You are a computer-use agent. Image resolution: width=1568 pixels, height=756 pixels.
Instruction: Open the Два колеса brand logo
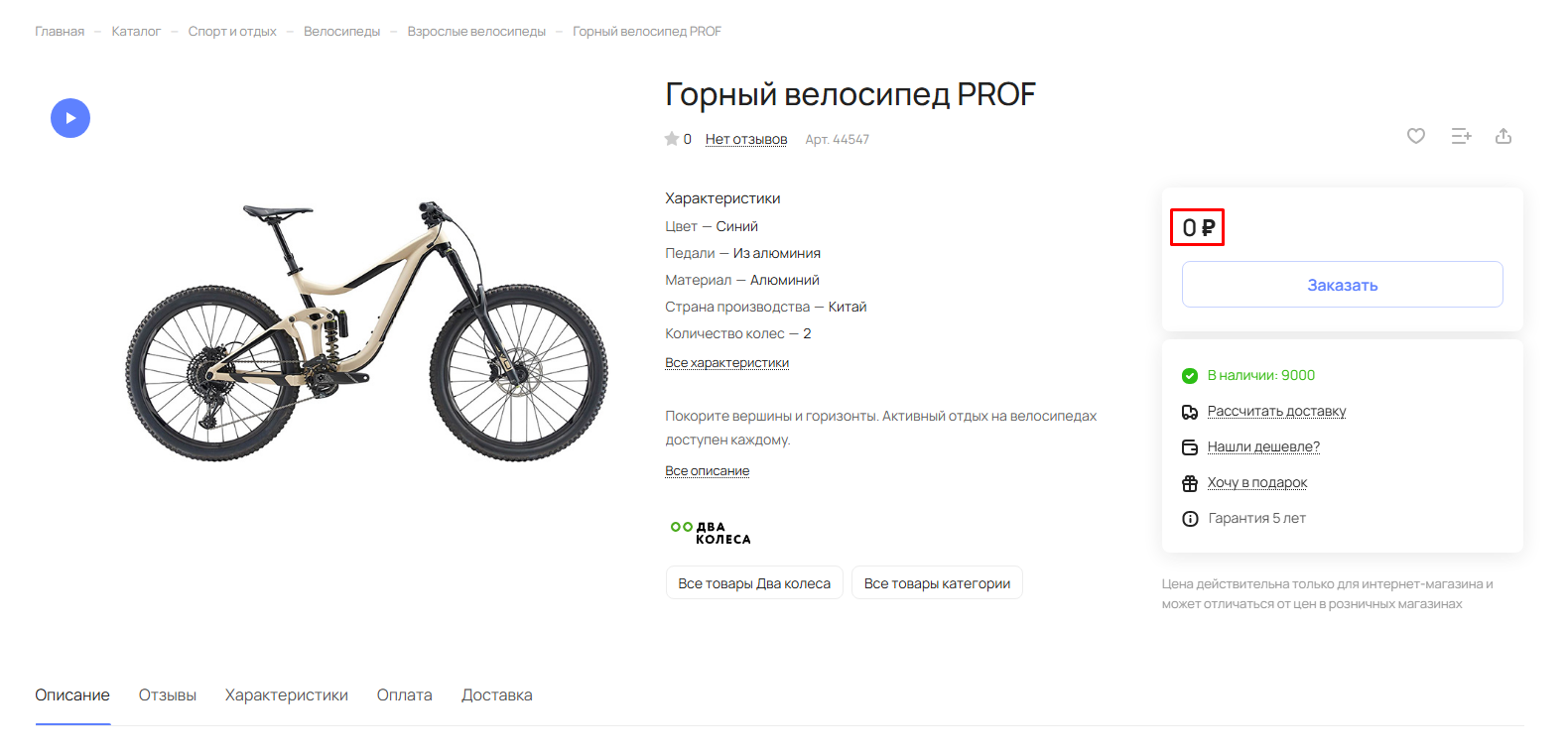point(711,533)
